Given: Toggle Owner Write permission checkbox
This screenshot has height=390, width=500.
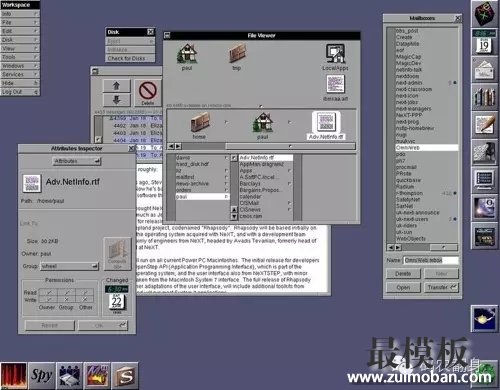Looking at the screenshot, I should [x=49, y=299].
